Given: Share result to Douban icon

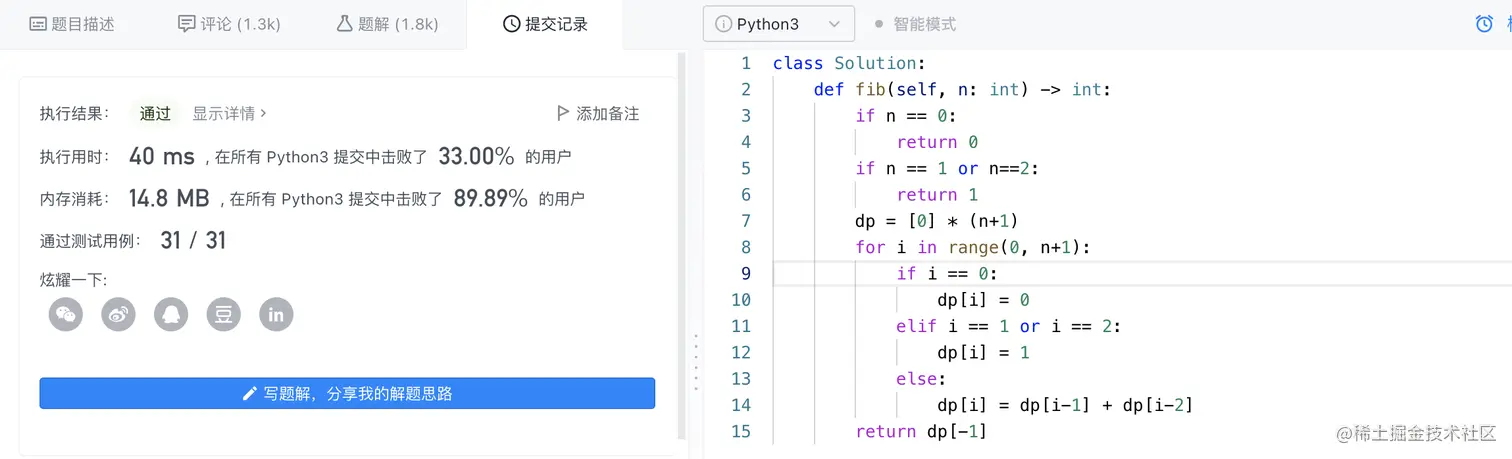Looking at the screenshot, I should point(224,314).
